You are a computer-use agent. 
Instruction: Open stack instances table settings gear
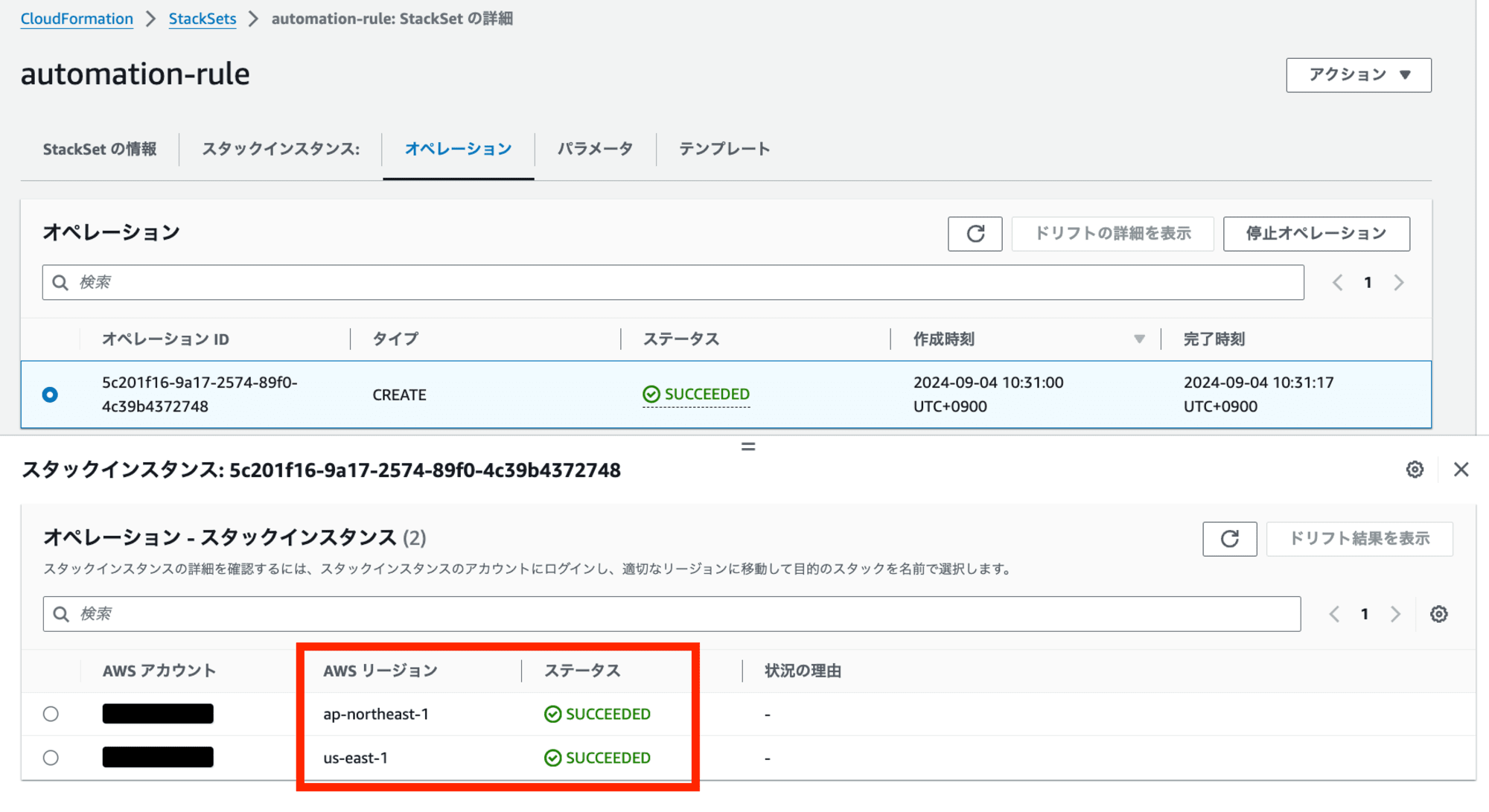click(x=1438, y=614)
